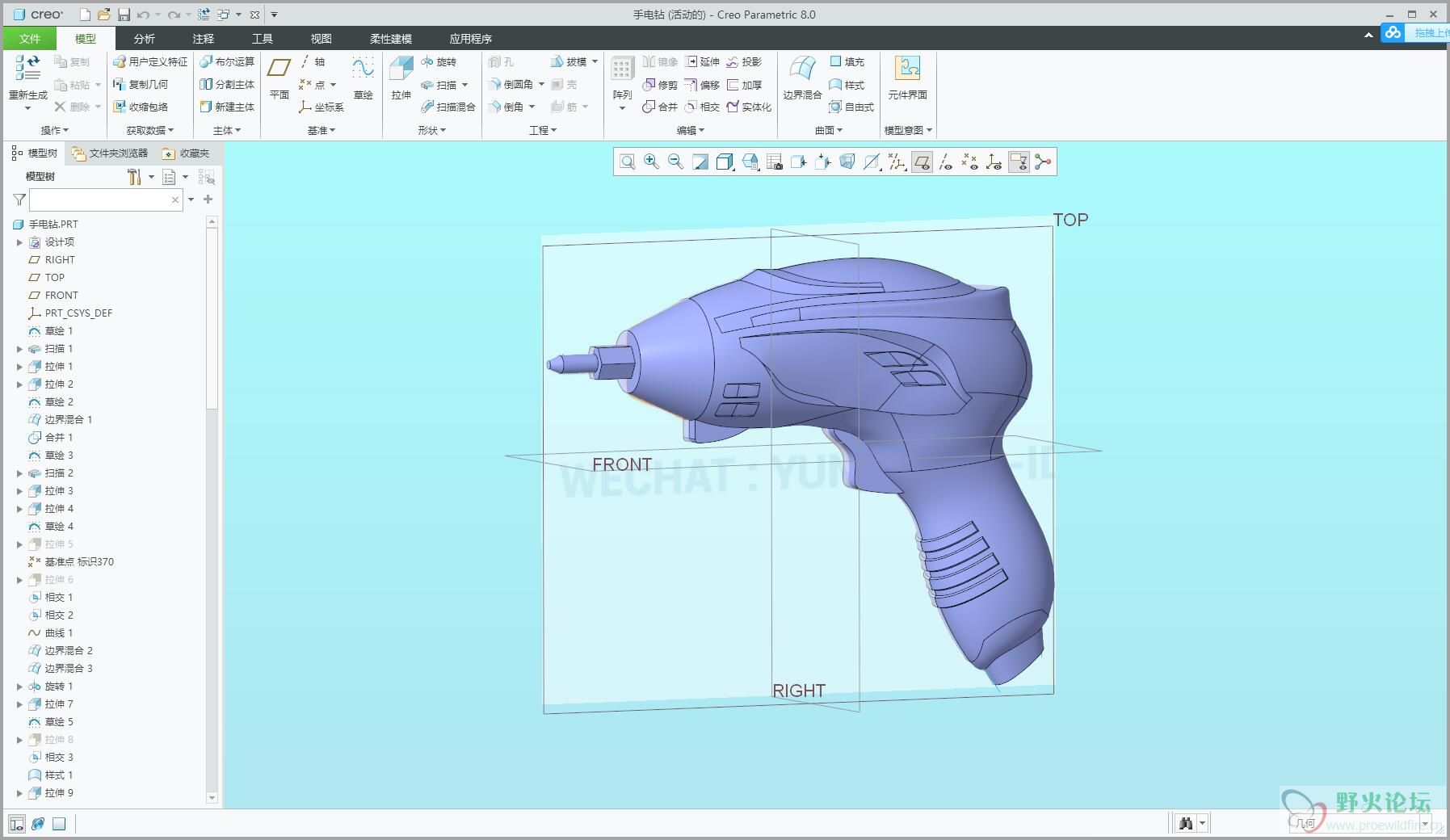Switch to the 文件夹浏览器 navigator tab
This screenshot has width=1450, height=840.
pos(110,153)
